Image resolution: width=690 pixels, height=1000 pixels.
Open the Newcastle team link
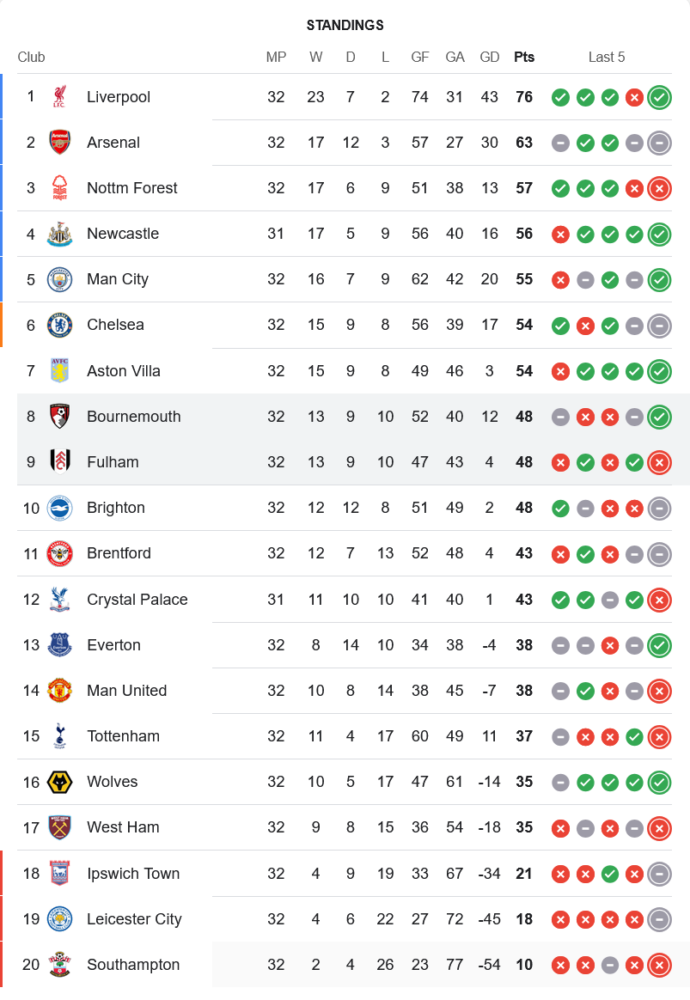click(x=123, y=234)
